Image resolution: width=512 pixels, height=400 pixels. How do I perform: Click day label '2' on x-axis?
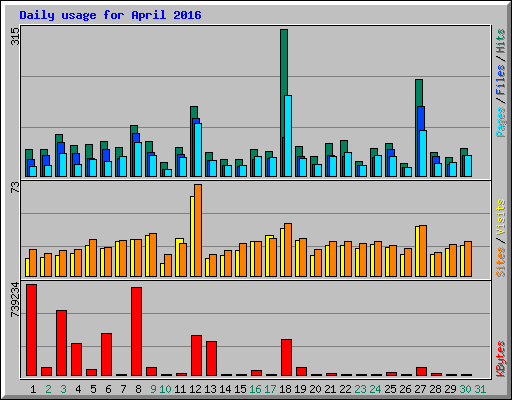click(48, 389)
